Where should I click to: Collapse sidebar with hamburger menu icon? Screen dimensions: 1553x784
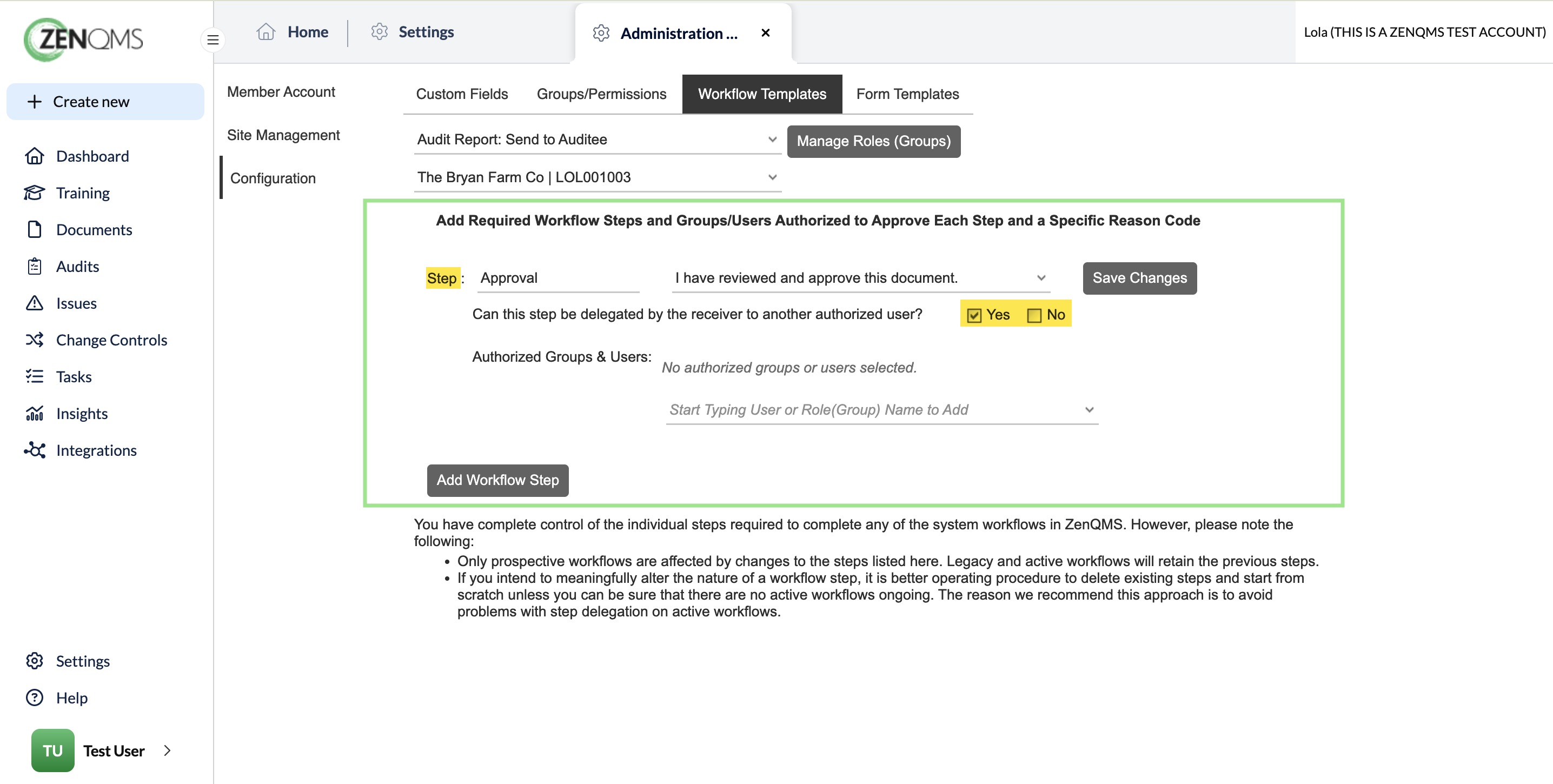[x=213, y=40]
